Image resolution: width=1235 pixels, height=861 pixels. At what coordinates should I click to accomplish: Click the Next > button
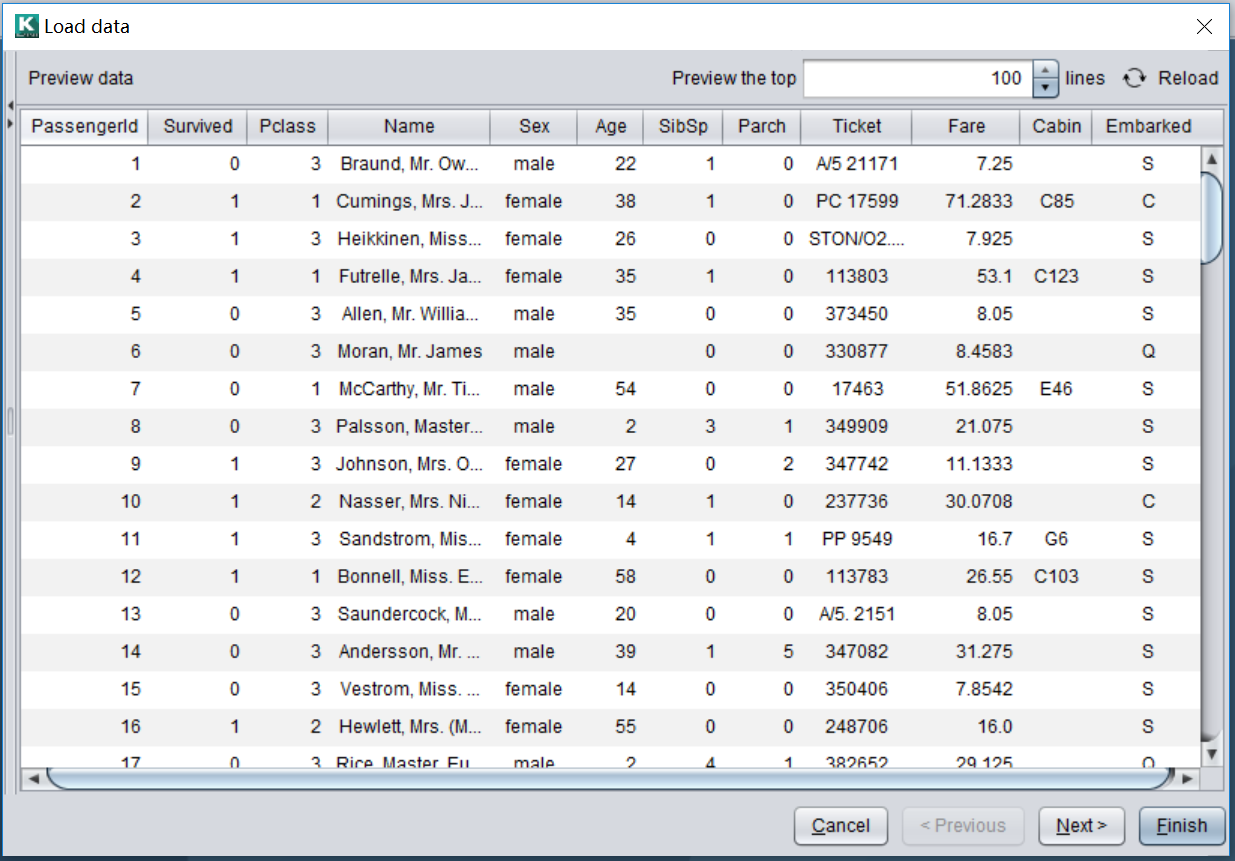coord(1082,825)
